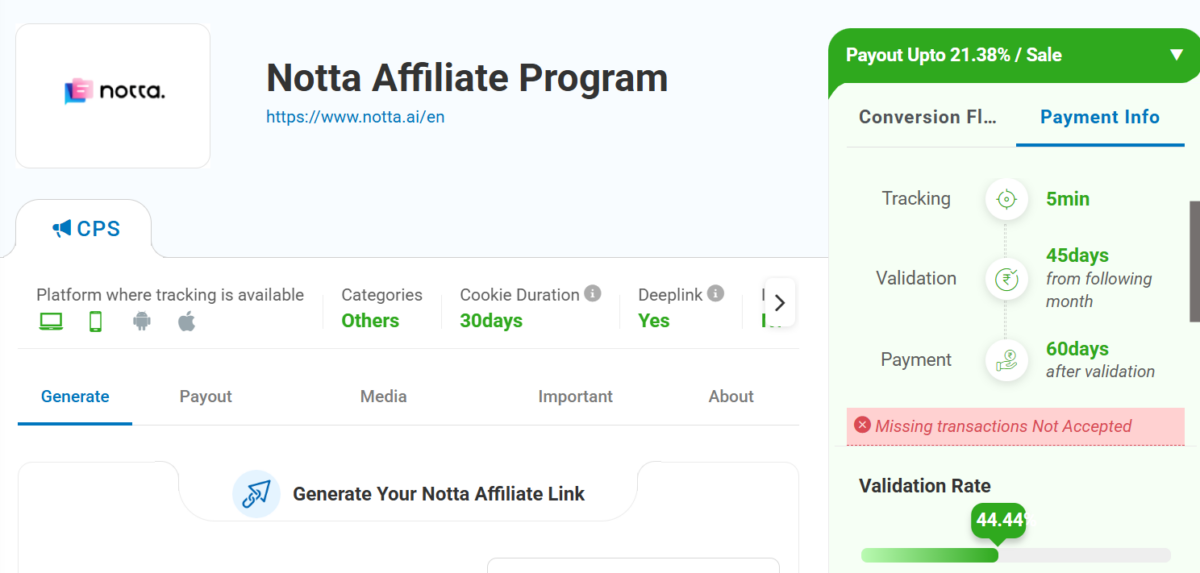Image resolution: width=1200 pixels, height=573 pixels.
Task: Switch to the Conversion Flow tab
Action: 927,117
